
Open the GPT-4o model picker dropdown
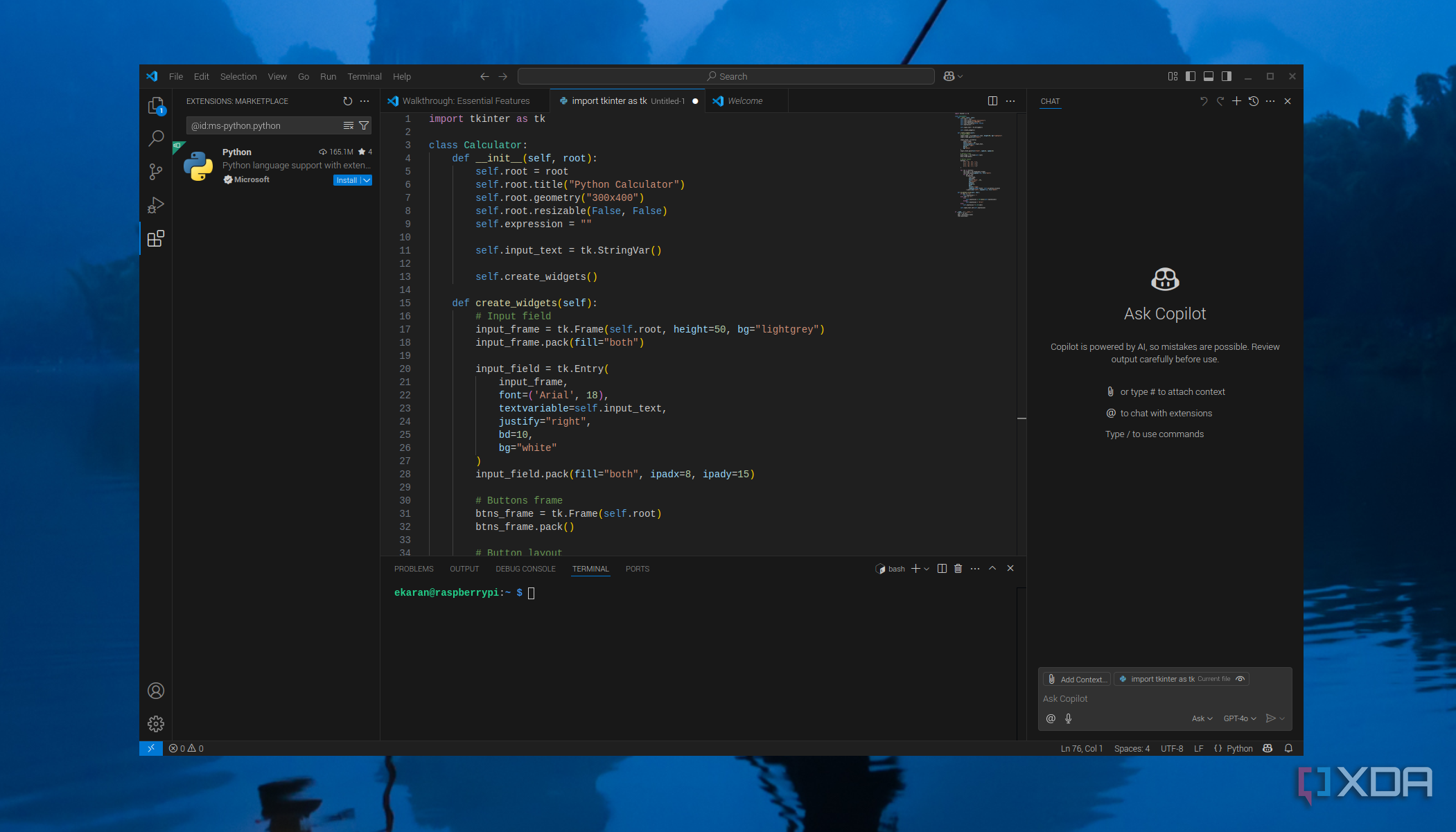tap(1240, 718)
